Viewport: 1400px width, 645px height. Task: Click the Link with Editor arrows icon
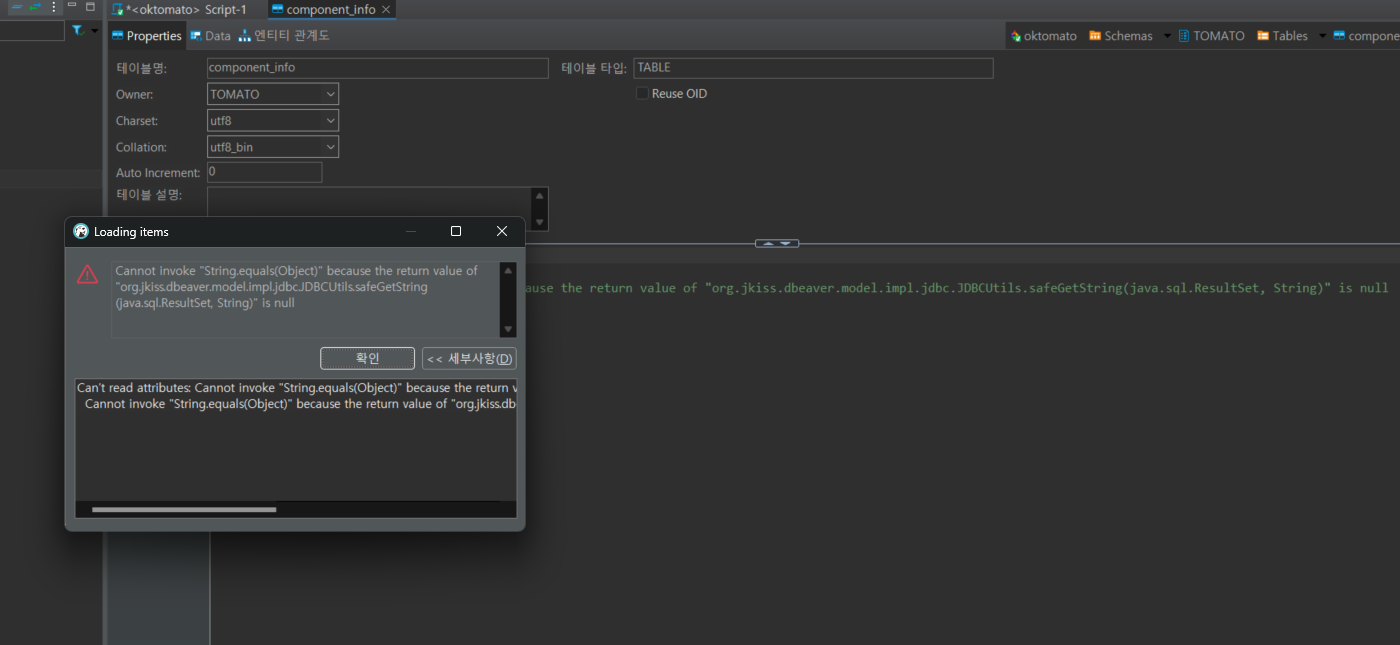34,7
